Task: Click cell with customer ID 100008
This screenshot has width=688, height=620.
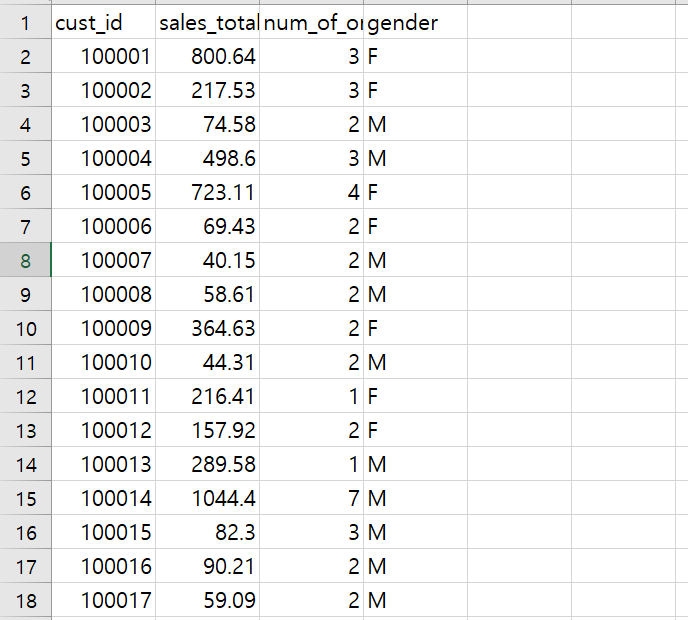Action: tap(104, 294)
